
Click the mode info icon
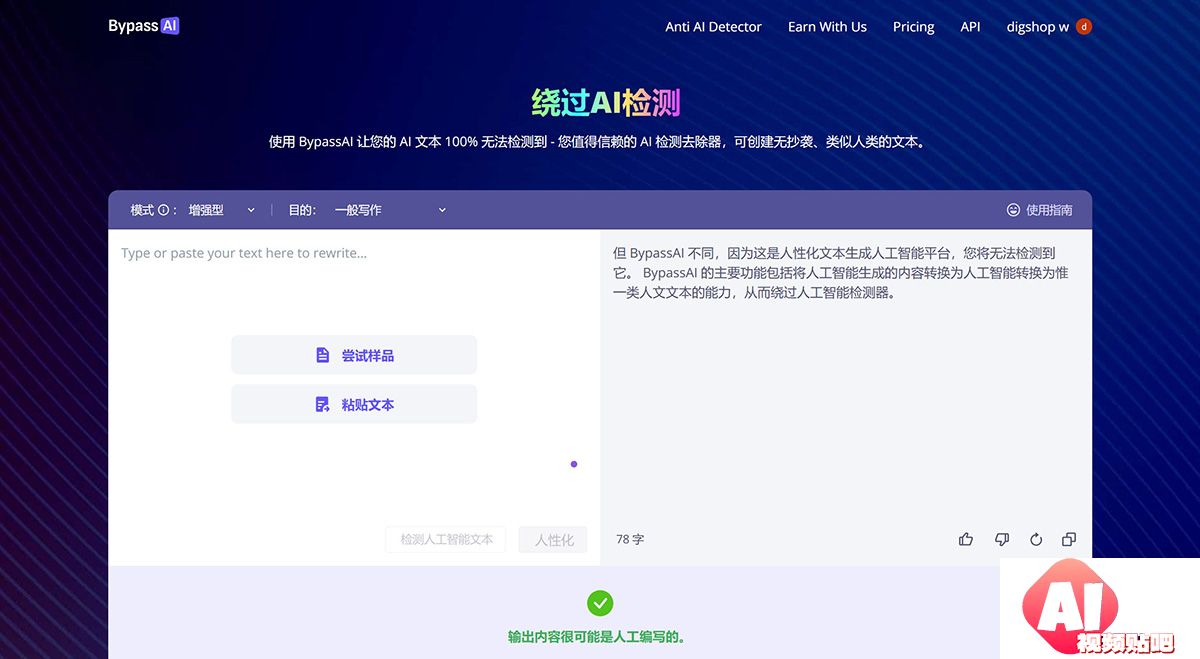point(163,210)
